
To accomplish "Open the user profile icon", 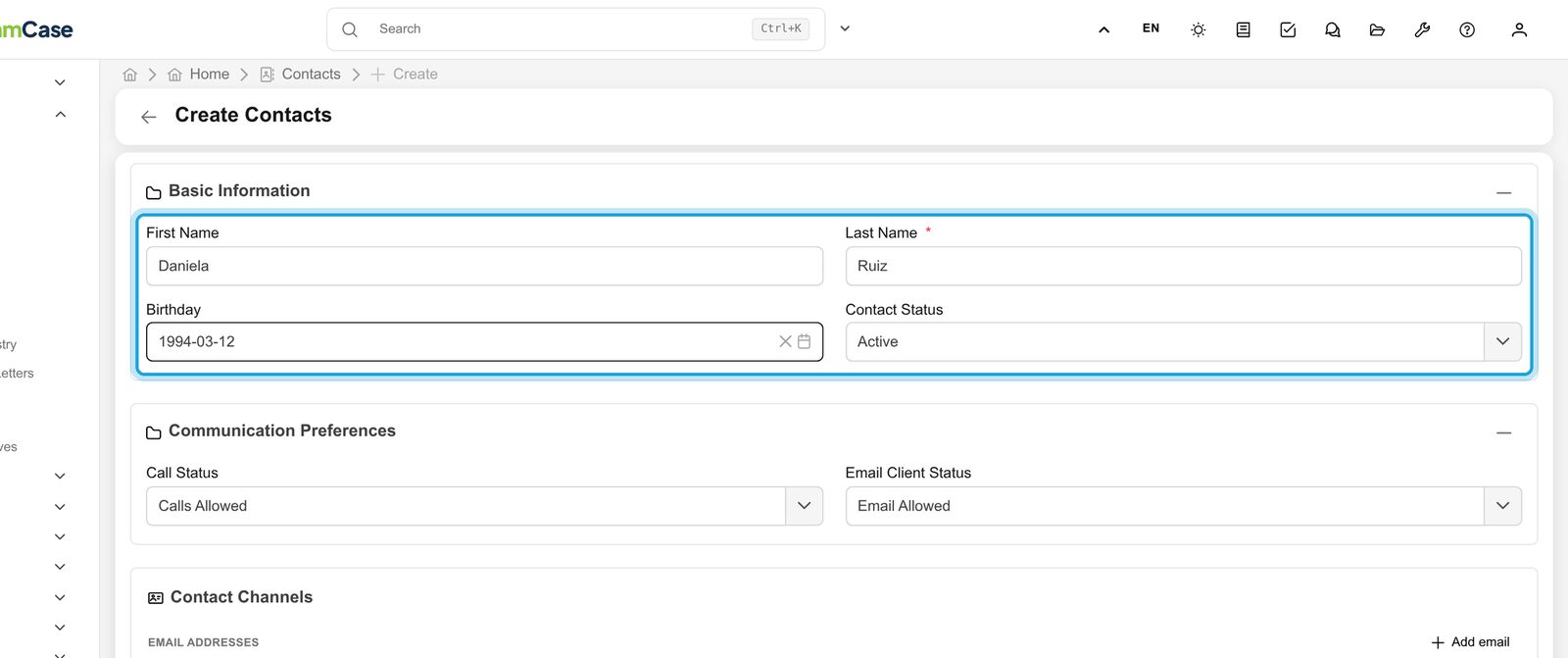I will point(1519,29).
